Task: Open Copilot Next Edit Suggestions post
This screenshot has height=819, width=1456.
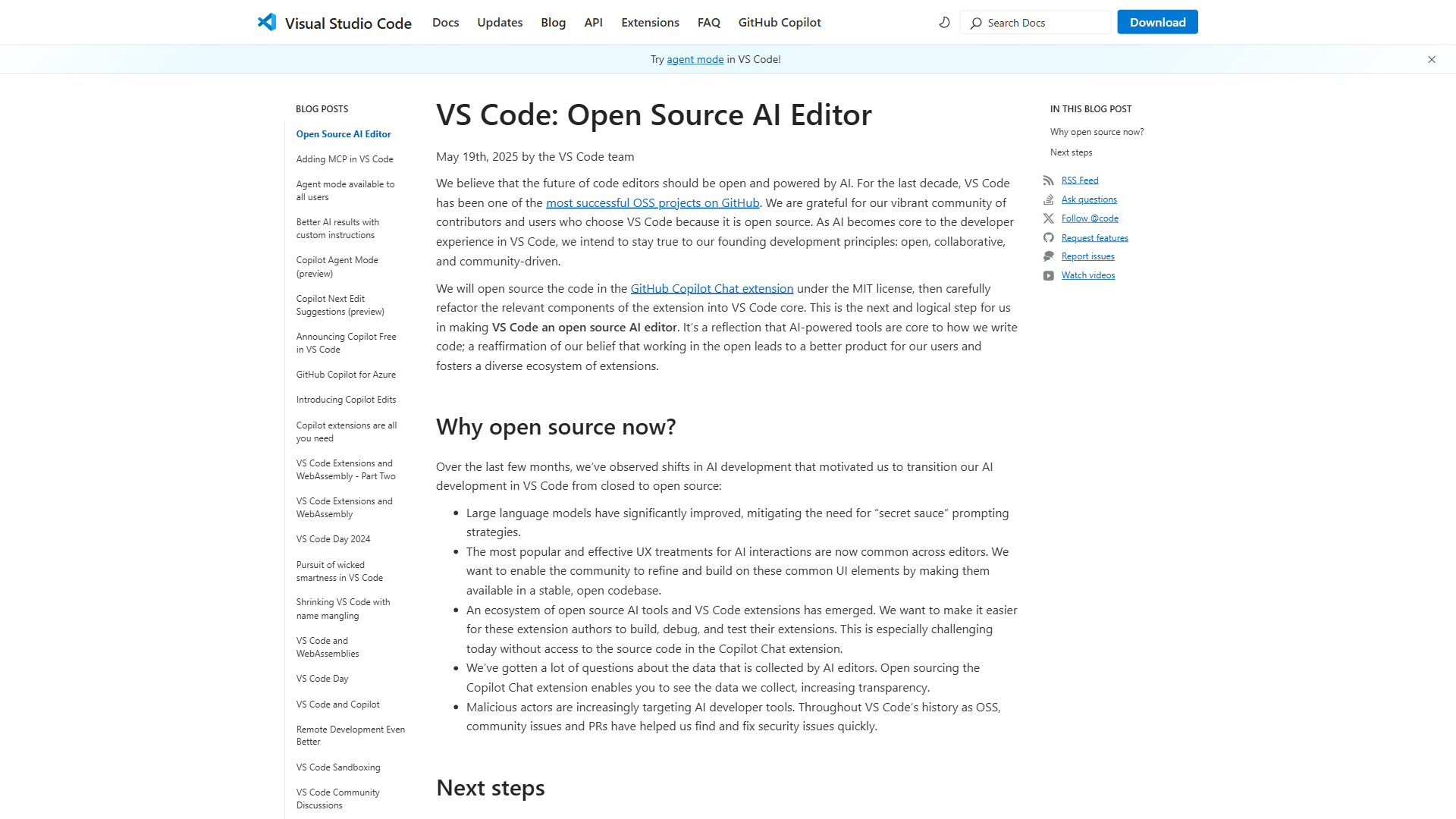Action: click(x=340, y=305)
